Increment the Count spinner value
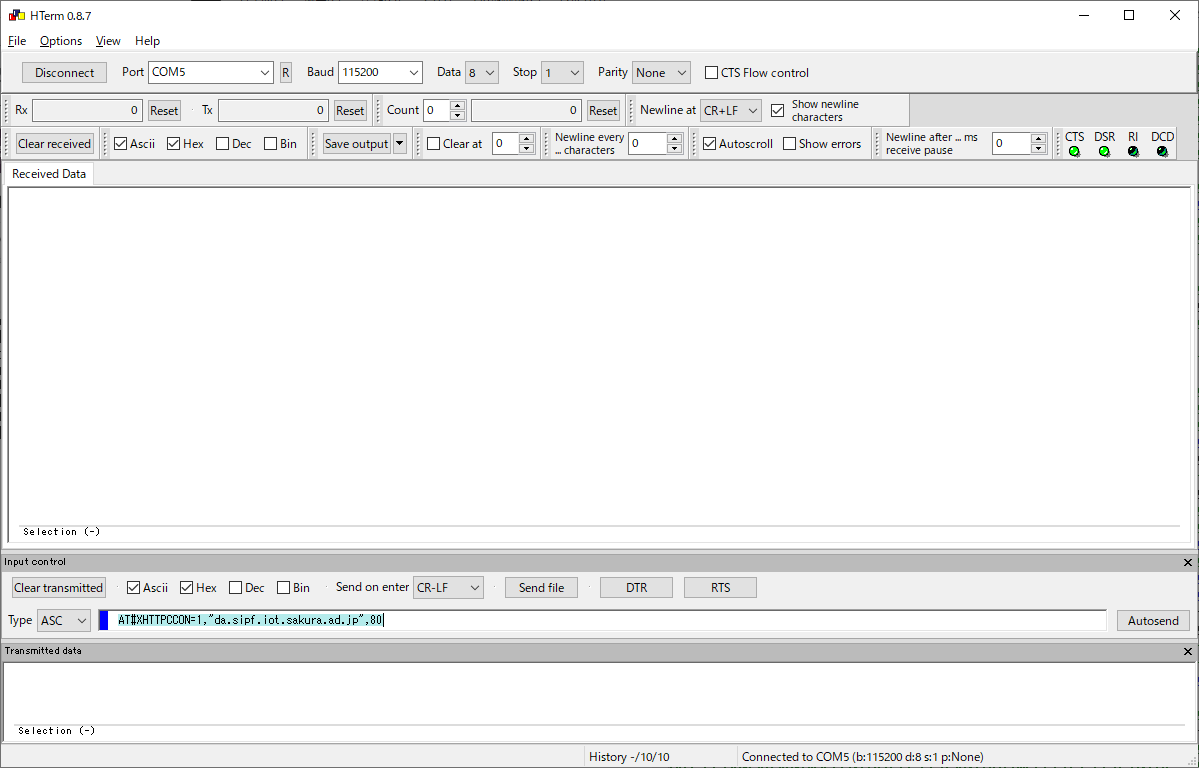Image resolution: width=1199 pixels, height=768 pixels. (x=457, y=105)
